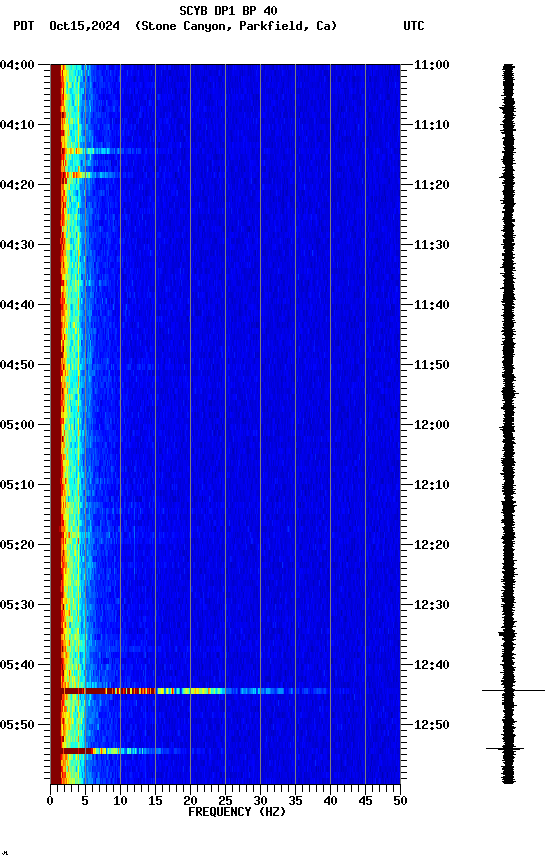
Task: Click the 05:30 PDT time label
Action: tap(17, 605)
